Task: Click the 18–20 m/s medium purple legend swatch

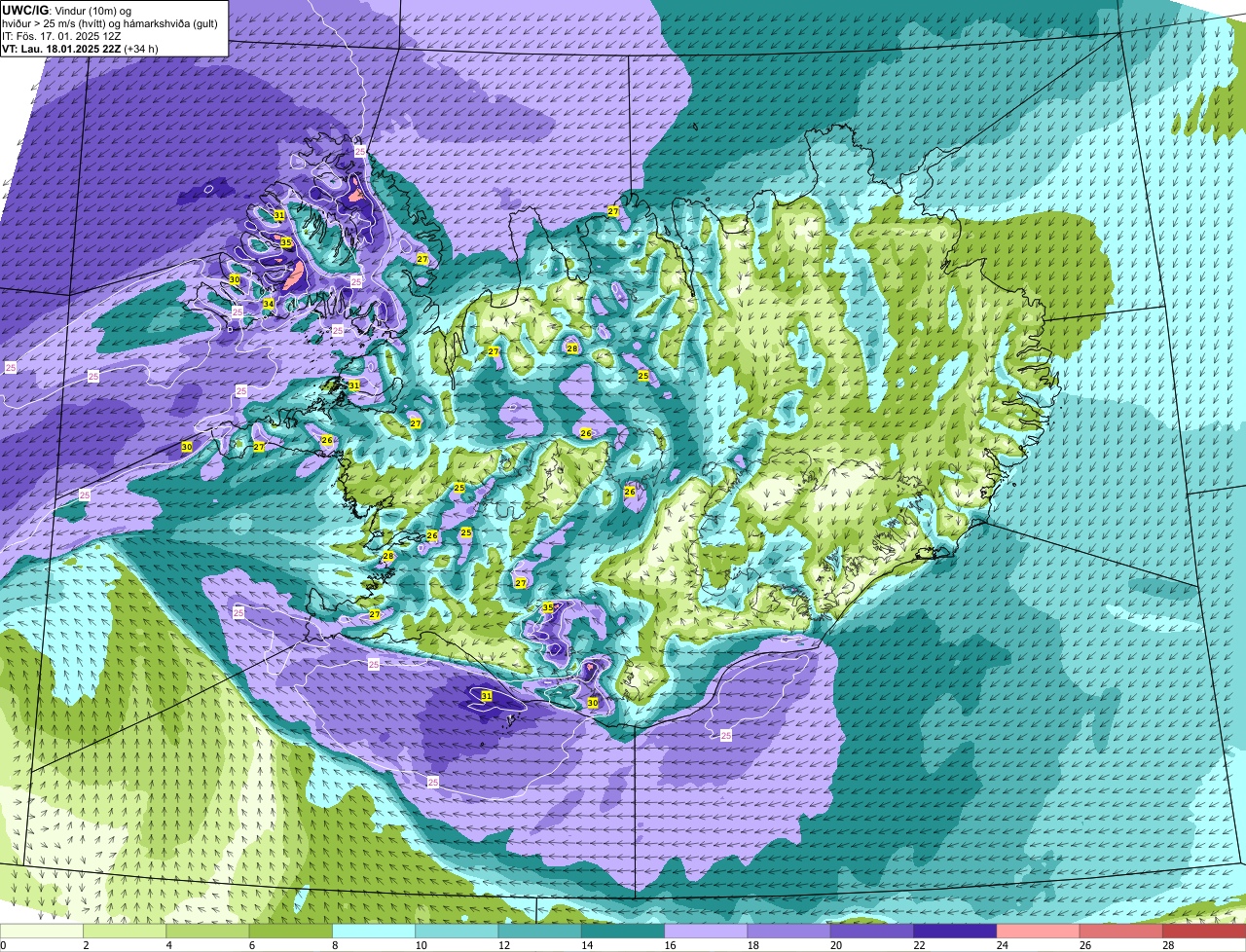Action: [789, 931]
